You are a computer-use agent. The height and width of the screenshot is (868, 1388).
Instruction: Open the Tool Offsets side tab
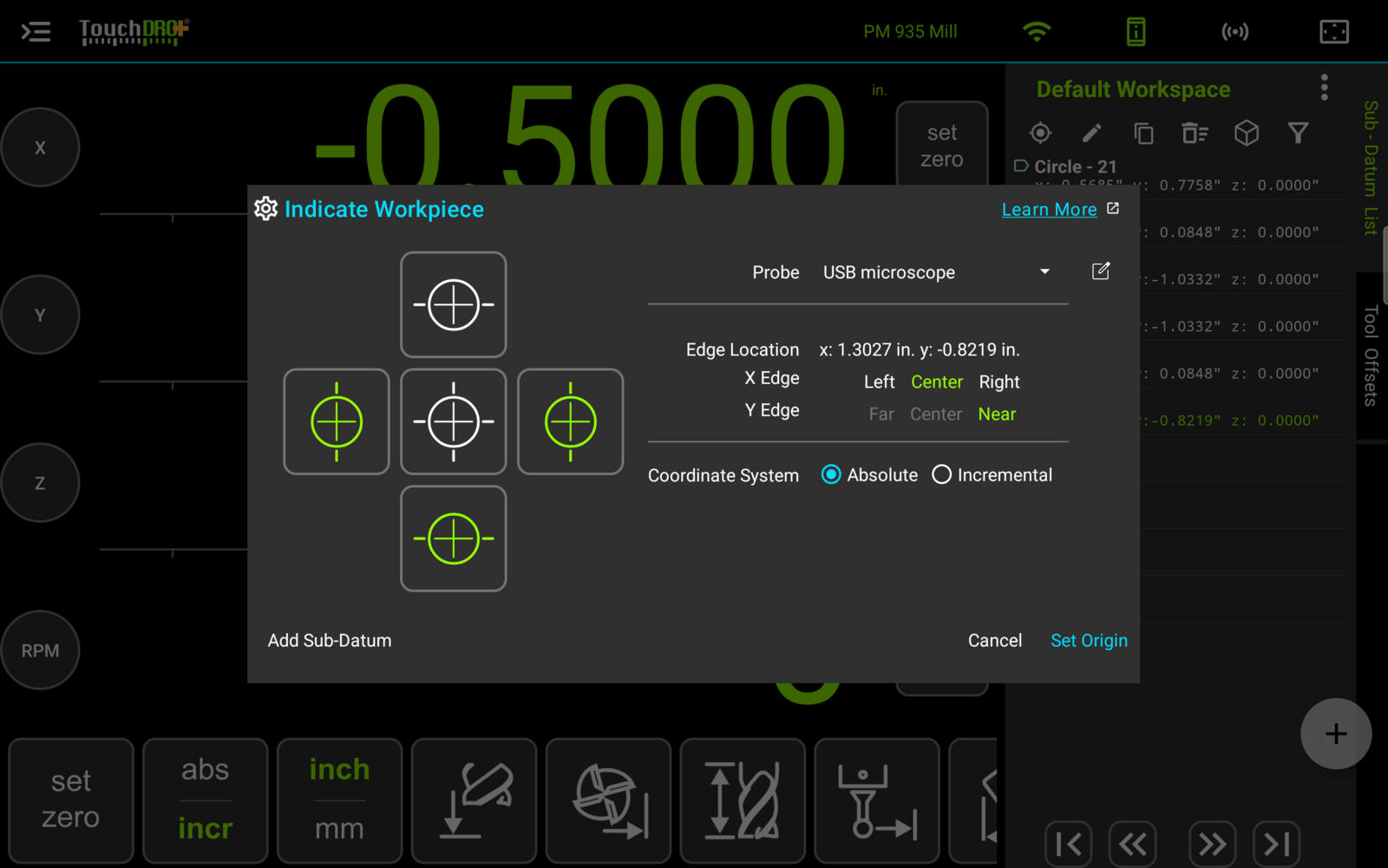(x=1371, y=356)
